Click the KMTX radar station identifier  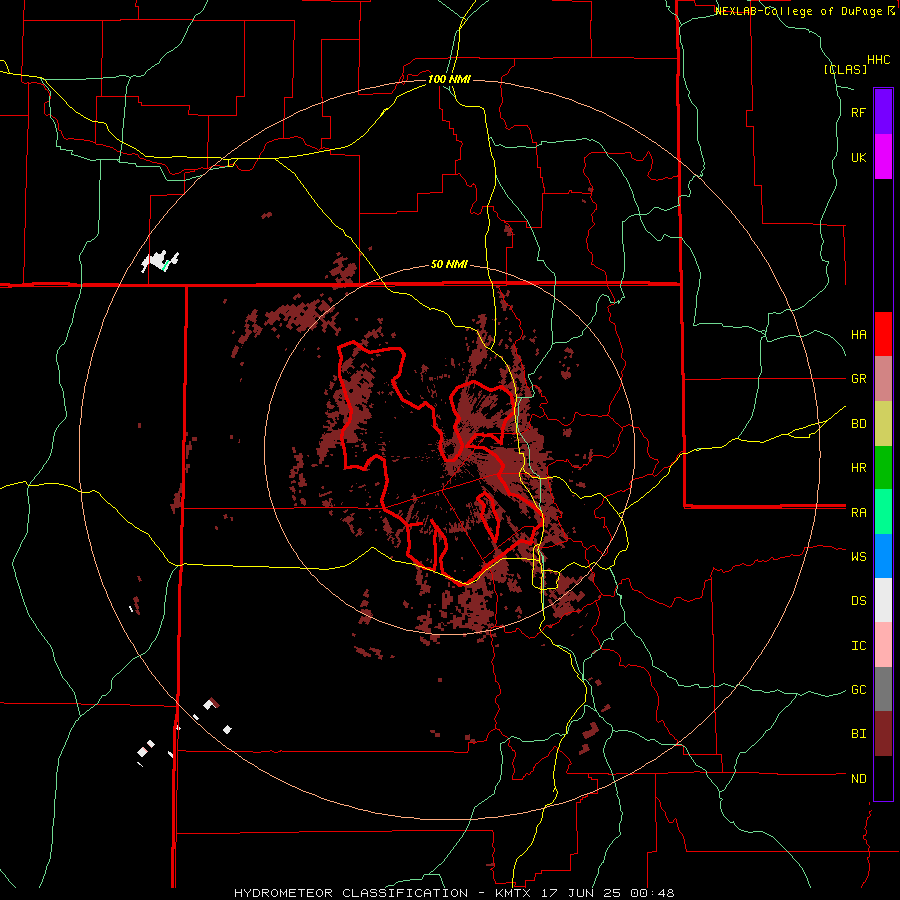(x=513, y=893)
